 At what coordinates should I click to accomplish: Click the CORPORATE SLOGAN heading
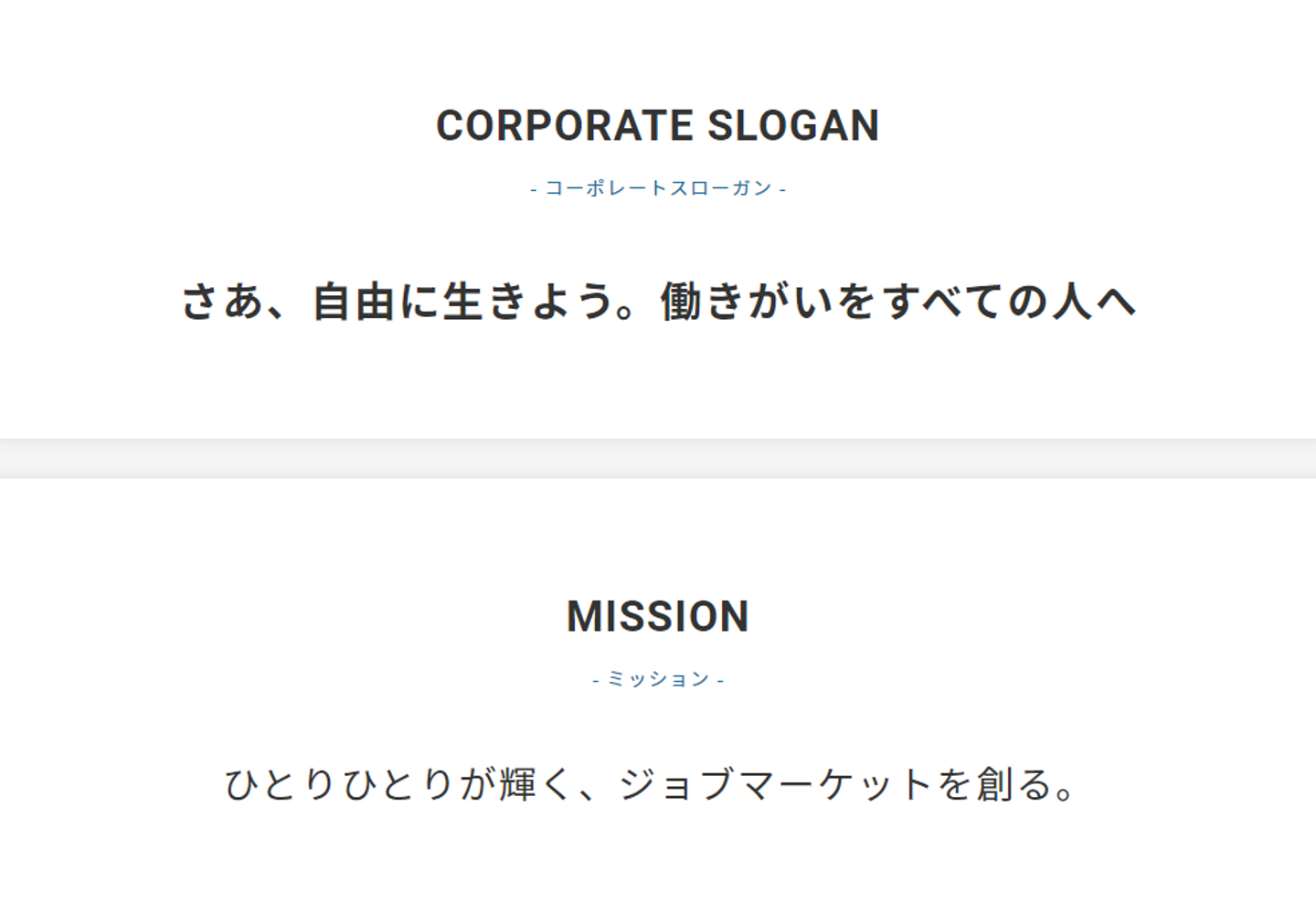point(657,126)
